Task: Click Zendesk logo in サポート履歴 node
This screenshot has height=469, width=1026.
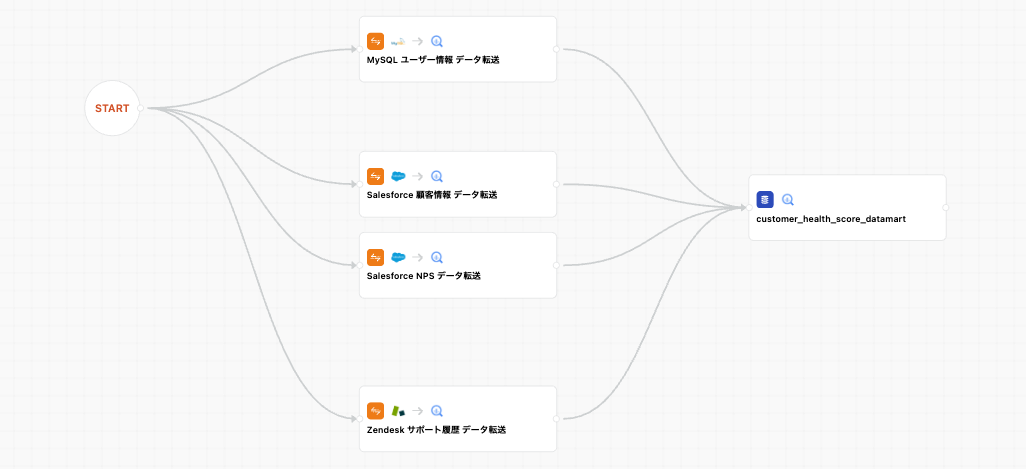Action: [x=398, y=411]
